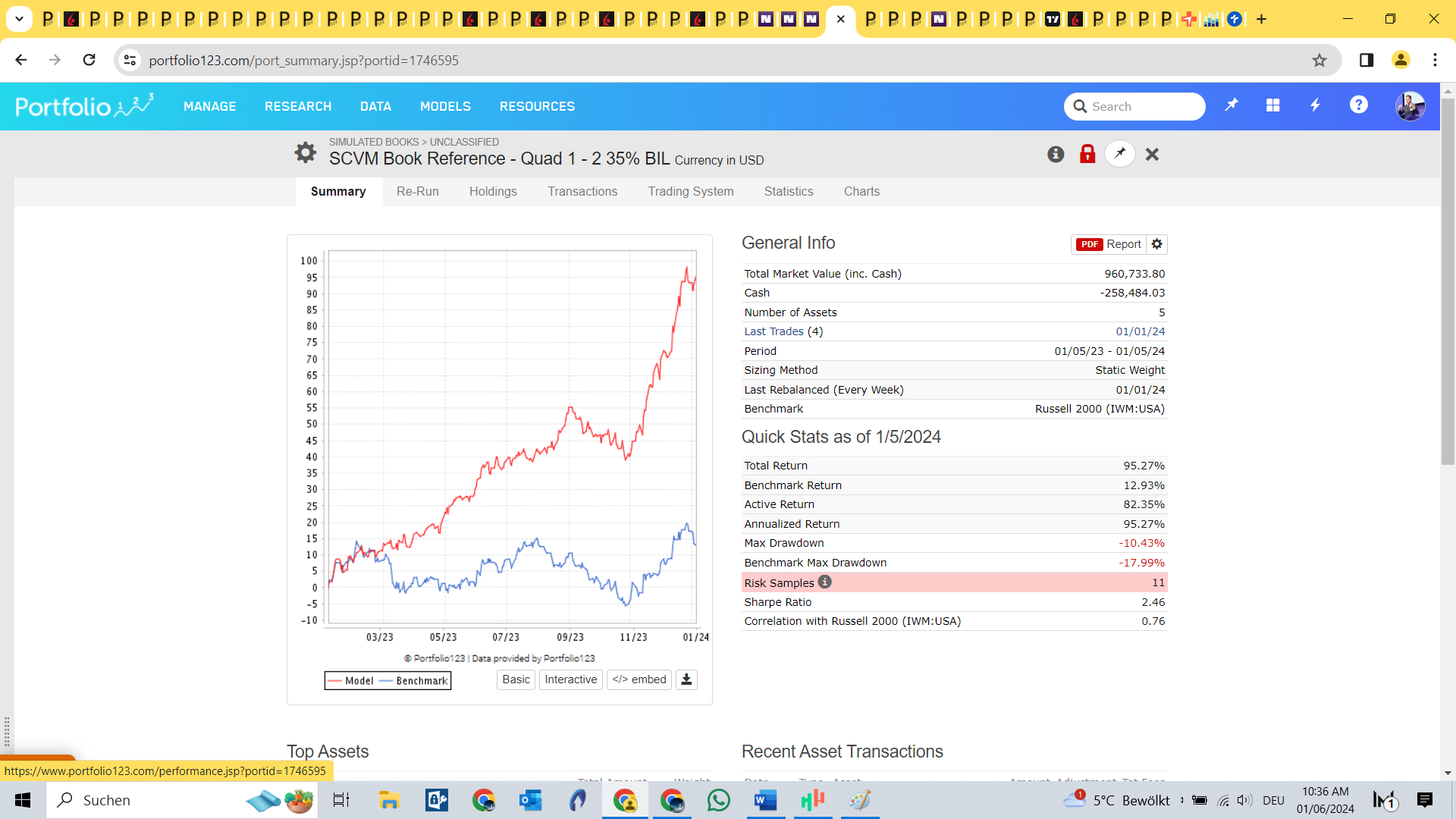
Task: Click the red lock icon
Action: pyautogui.click(x=1087, y=154)
